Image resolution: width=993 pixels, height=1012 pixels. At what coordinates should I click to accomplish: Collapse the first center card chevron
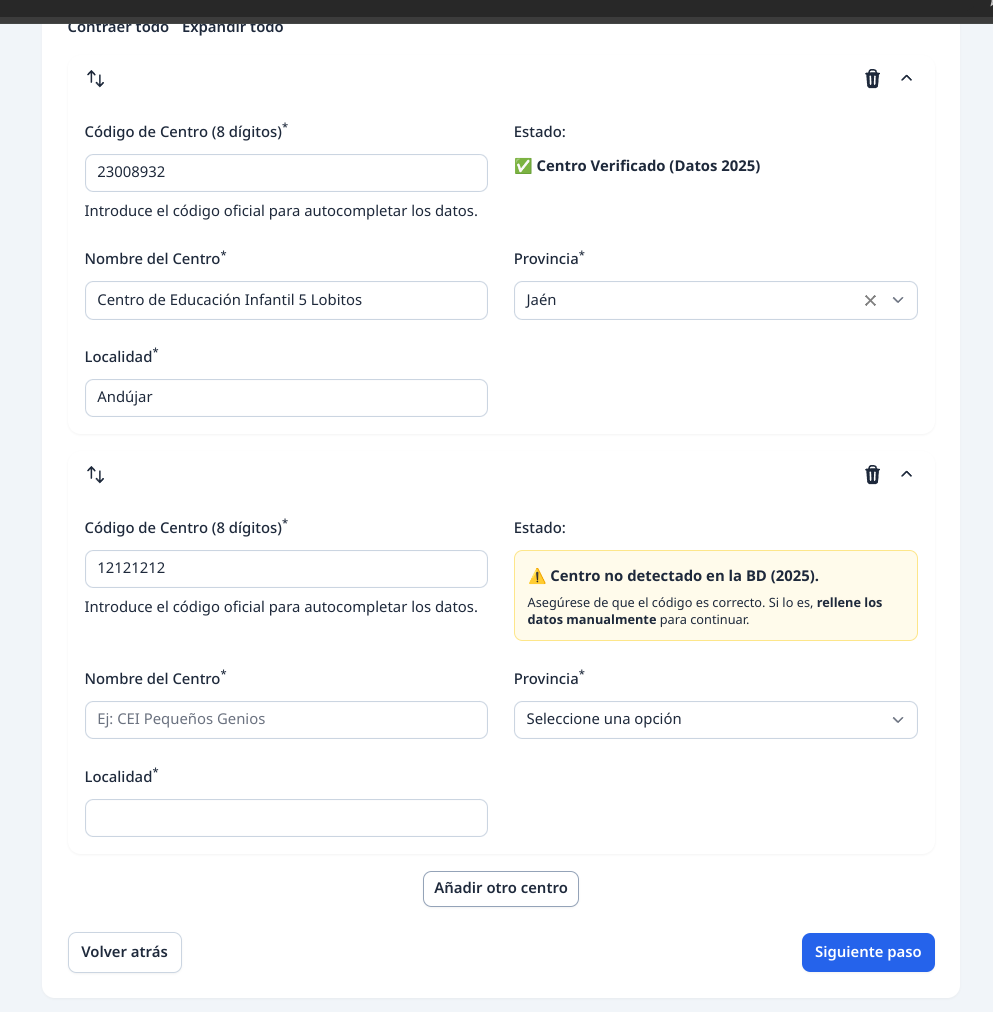907,79
